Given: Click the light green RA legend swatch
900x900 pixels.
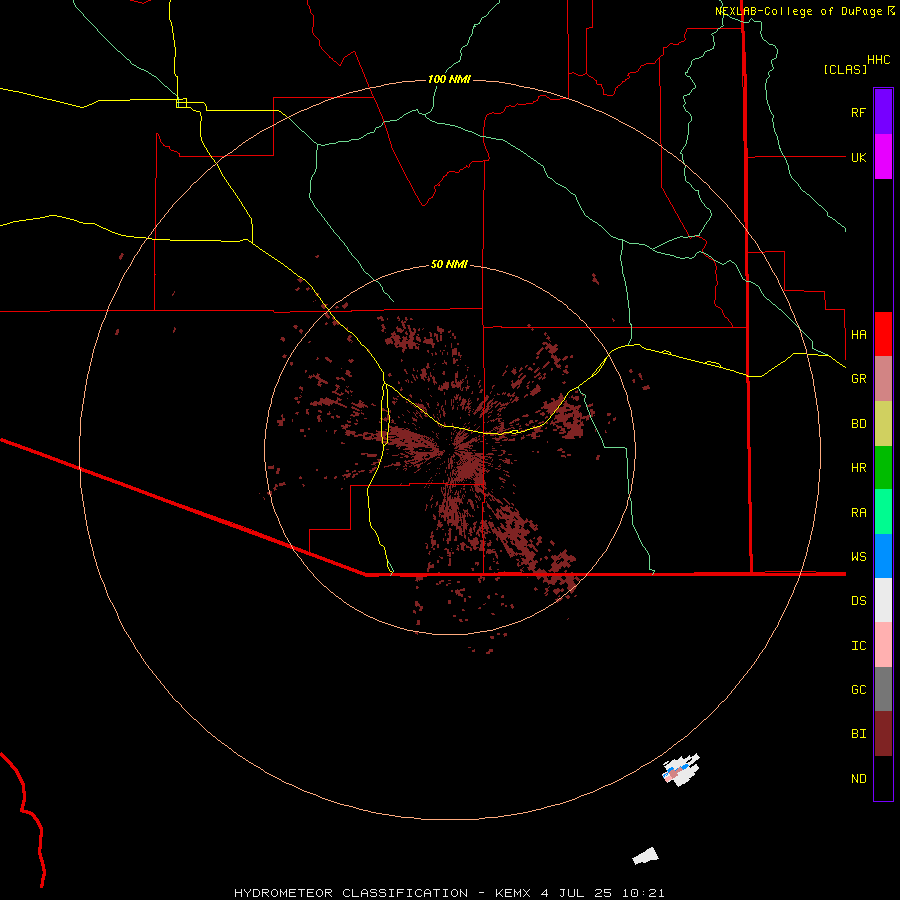Looking at the screenshot, I should click(883, 512).
